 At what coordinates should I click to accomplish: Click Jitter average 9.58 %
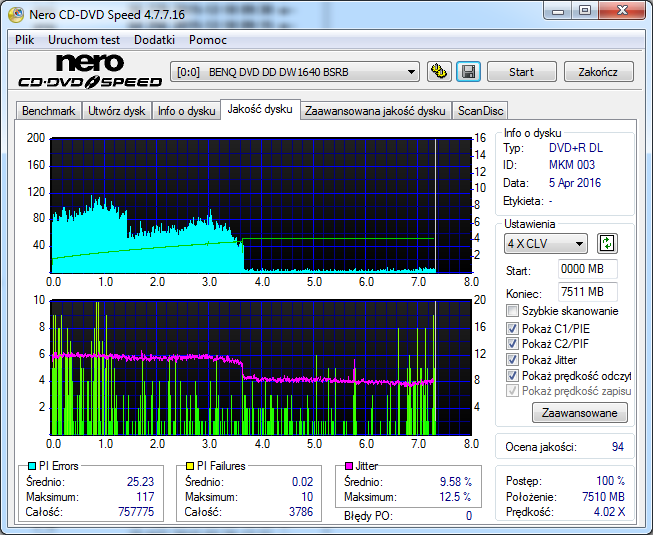[x=456, y=482]
